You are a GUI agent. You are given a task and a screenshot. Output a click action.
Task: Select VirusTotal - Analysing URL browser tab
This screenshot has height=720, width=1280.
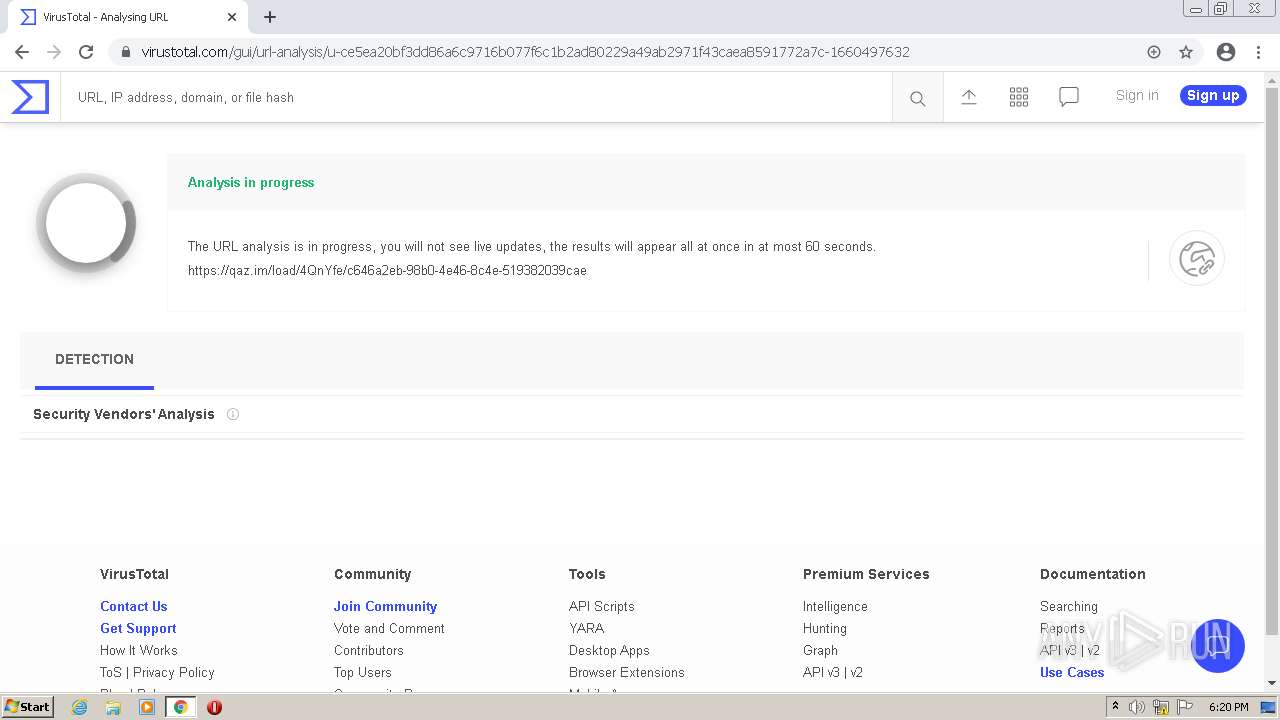128,17
